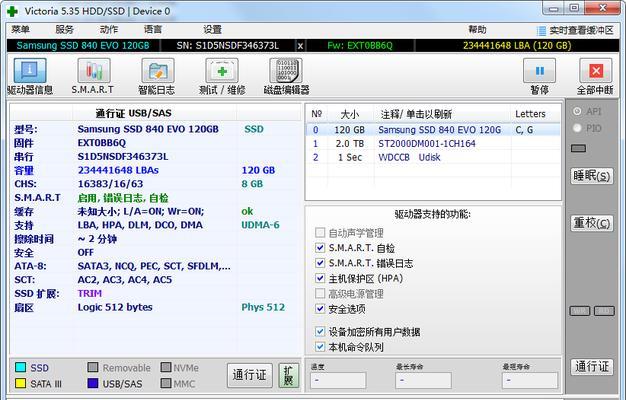Click the 重校(C) recalibrate button
This screenshot has height=400, width=626.
592,223
